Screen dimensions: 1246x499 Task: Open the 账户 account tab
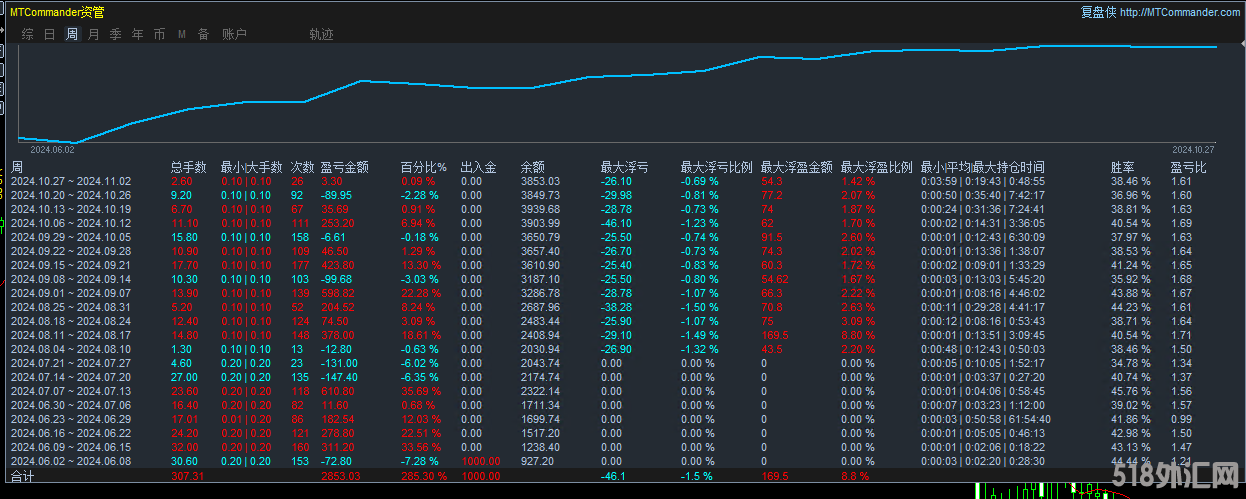(234, 34)
